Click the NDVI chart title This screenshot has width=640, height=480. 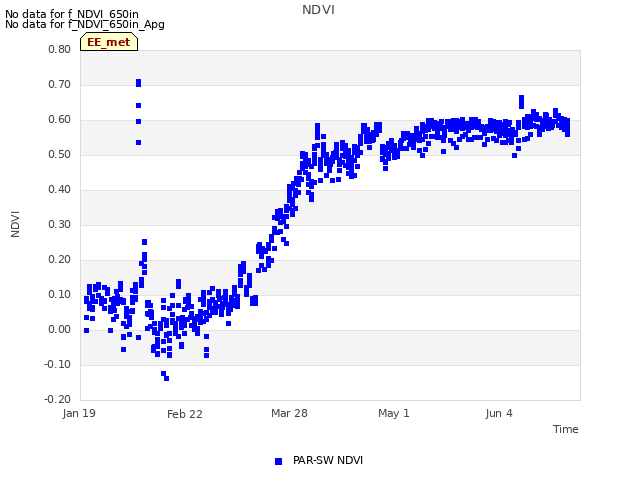coord(318,10)
